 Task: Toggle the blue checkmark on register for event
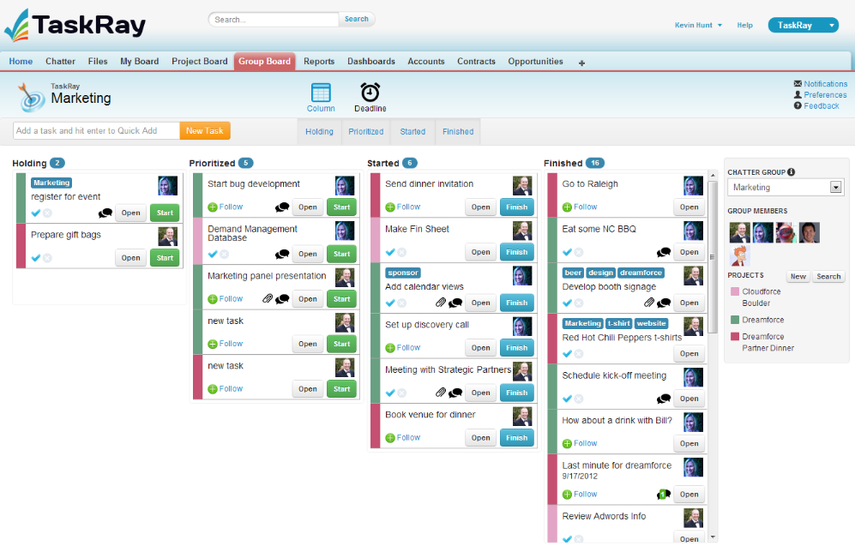tap(36, 213)
